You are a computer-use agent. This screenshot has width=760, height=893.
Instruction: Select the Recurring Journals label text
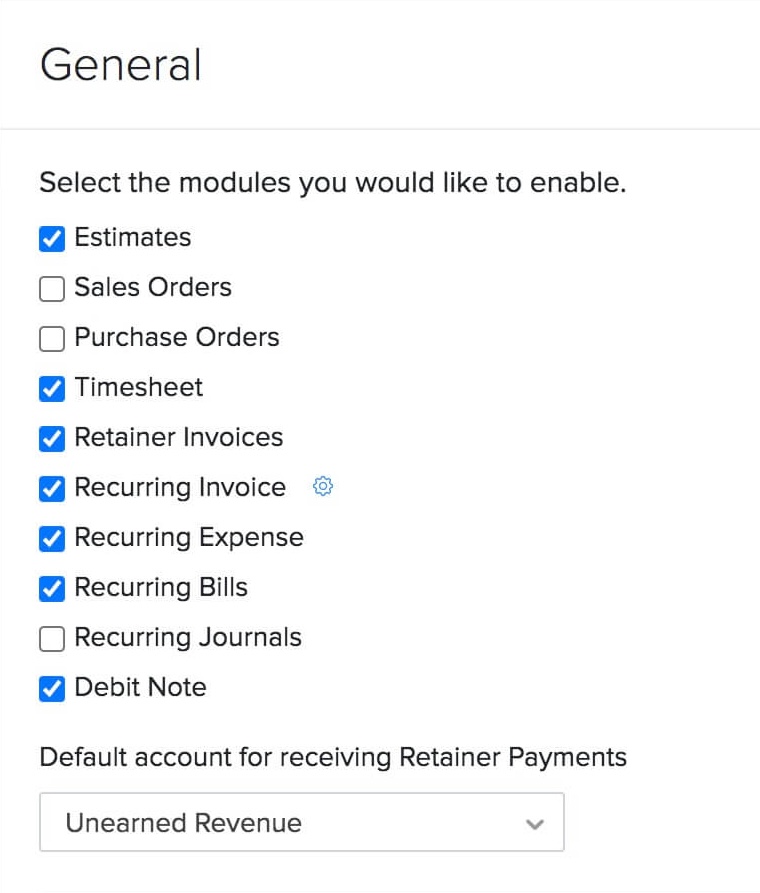point(188,638)
